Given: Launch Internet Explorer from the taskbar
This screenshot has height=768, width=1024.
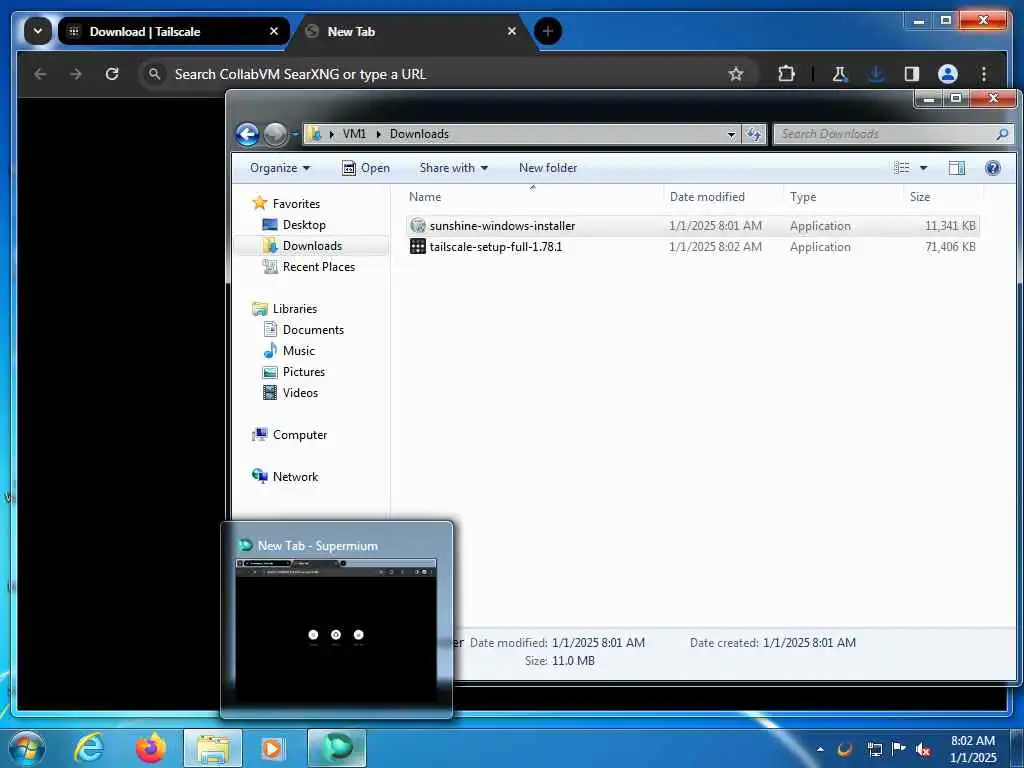Looking at the screenshot, I should tap(88, 748).
